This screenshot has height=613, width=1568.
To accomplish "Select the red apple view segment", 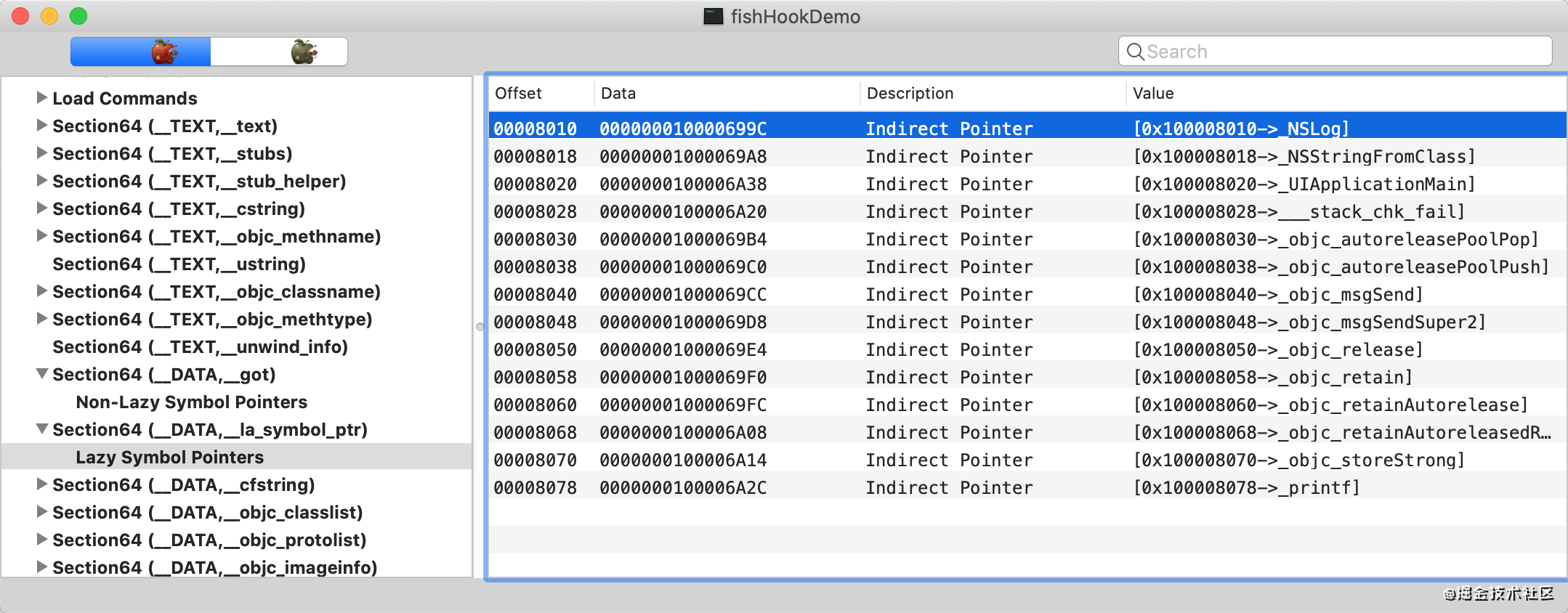I will (141, 52).
